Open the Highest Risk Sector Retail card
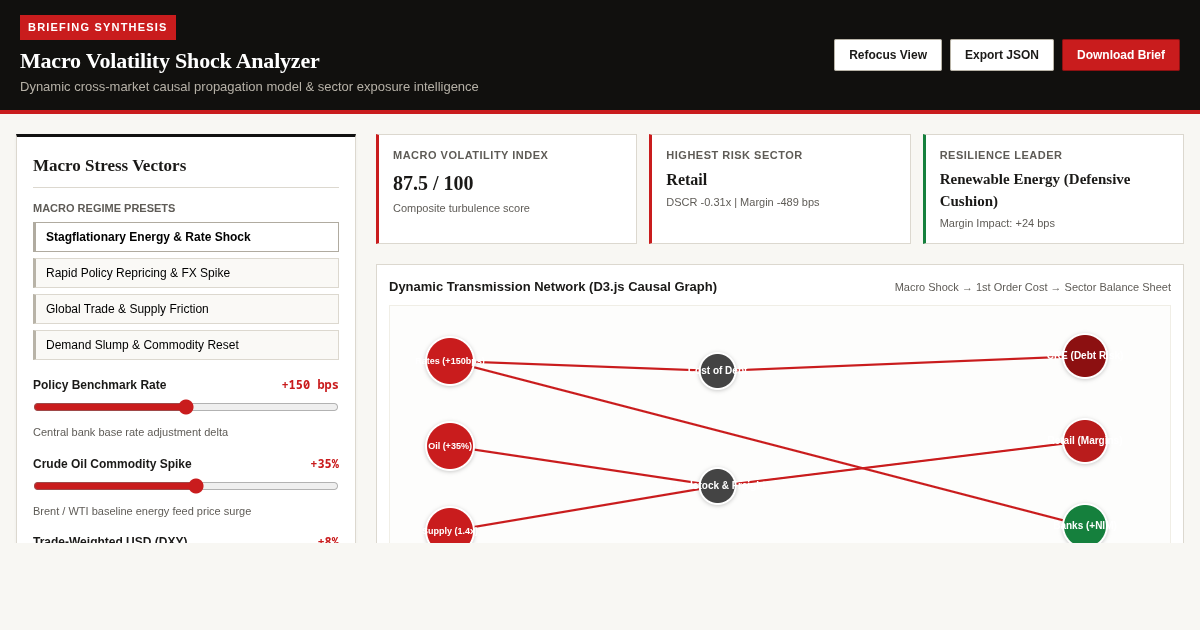 (x=780, y=189)
